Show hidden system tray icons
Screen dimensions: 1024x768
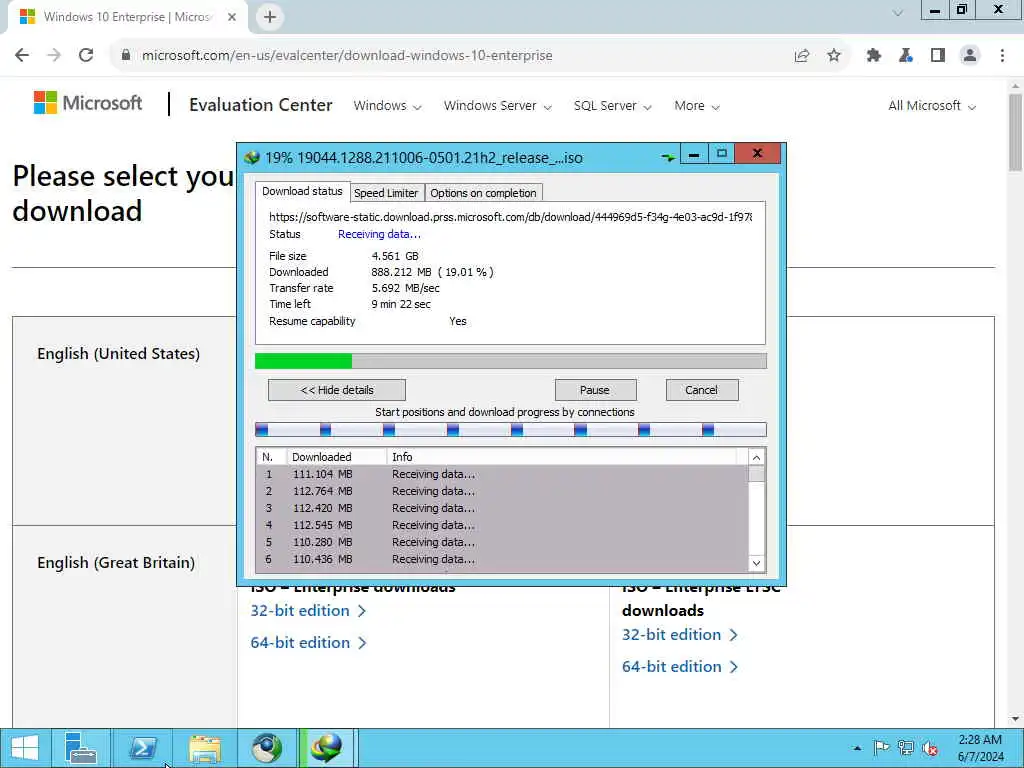pyautogui.click(x=857, y=748)
